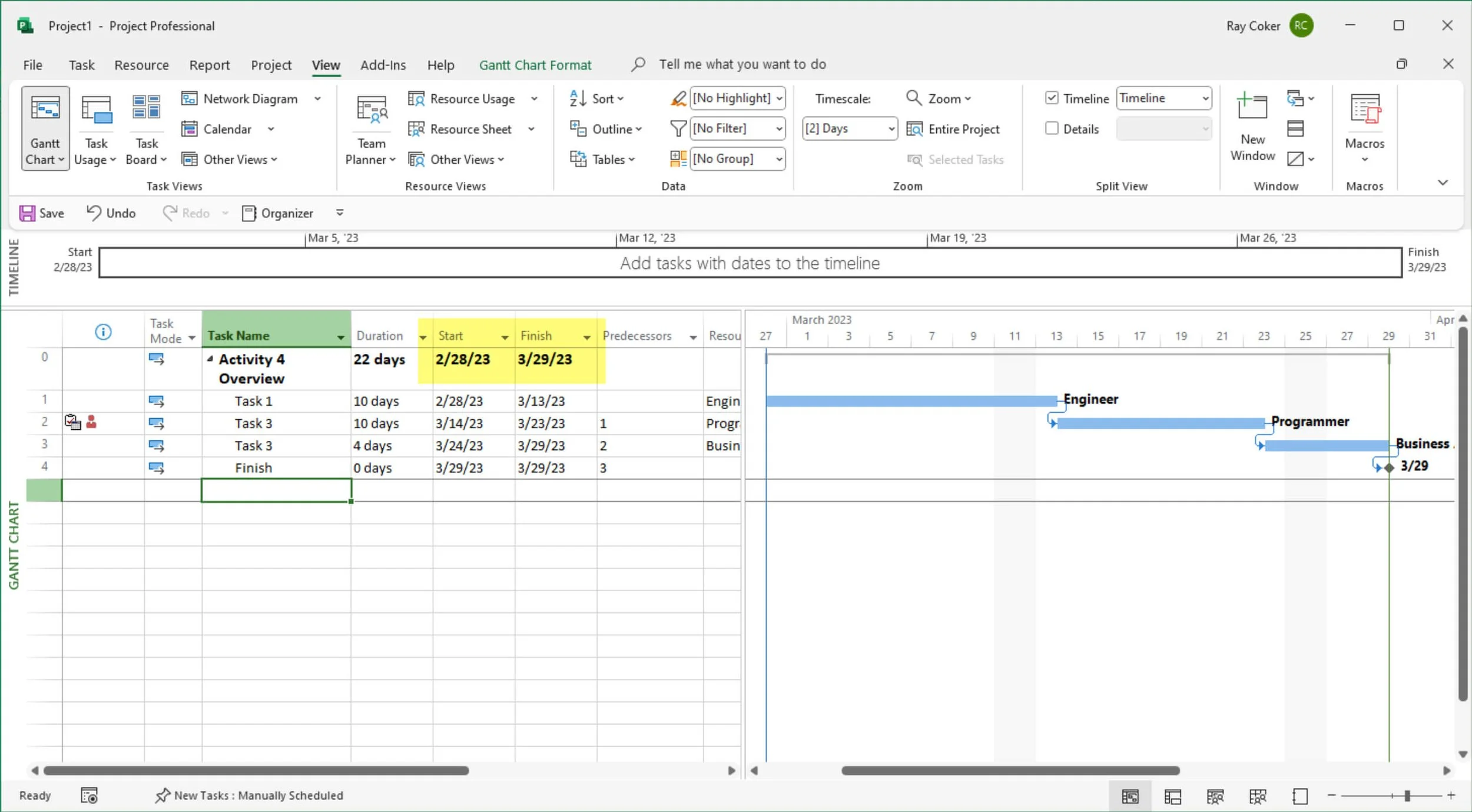
Task: Click the Task Usage view status bar icon
Action: 1173,796
